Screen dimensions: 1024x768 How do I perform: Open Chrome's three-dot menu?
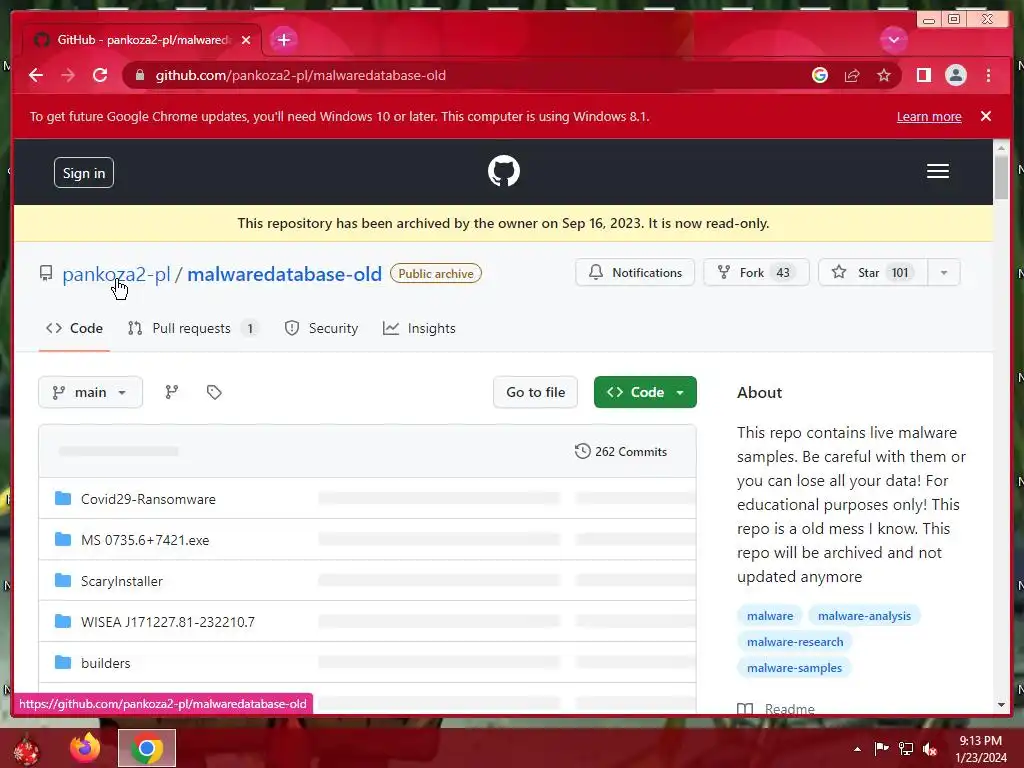pos(988,75)
